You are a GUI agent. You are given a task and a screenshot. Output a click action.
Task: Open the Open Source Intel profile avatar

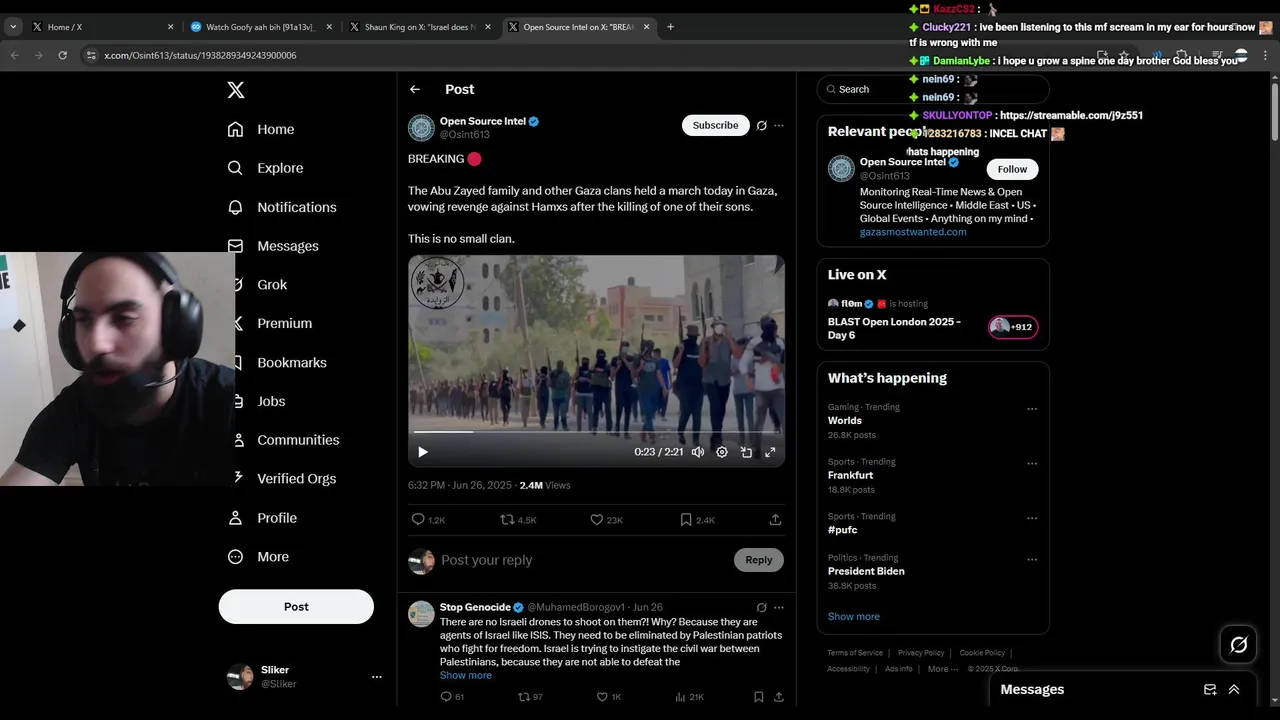pos(421,127)
